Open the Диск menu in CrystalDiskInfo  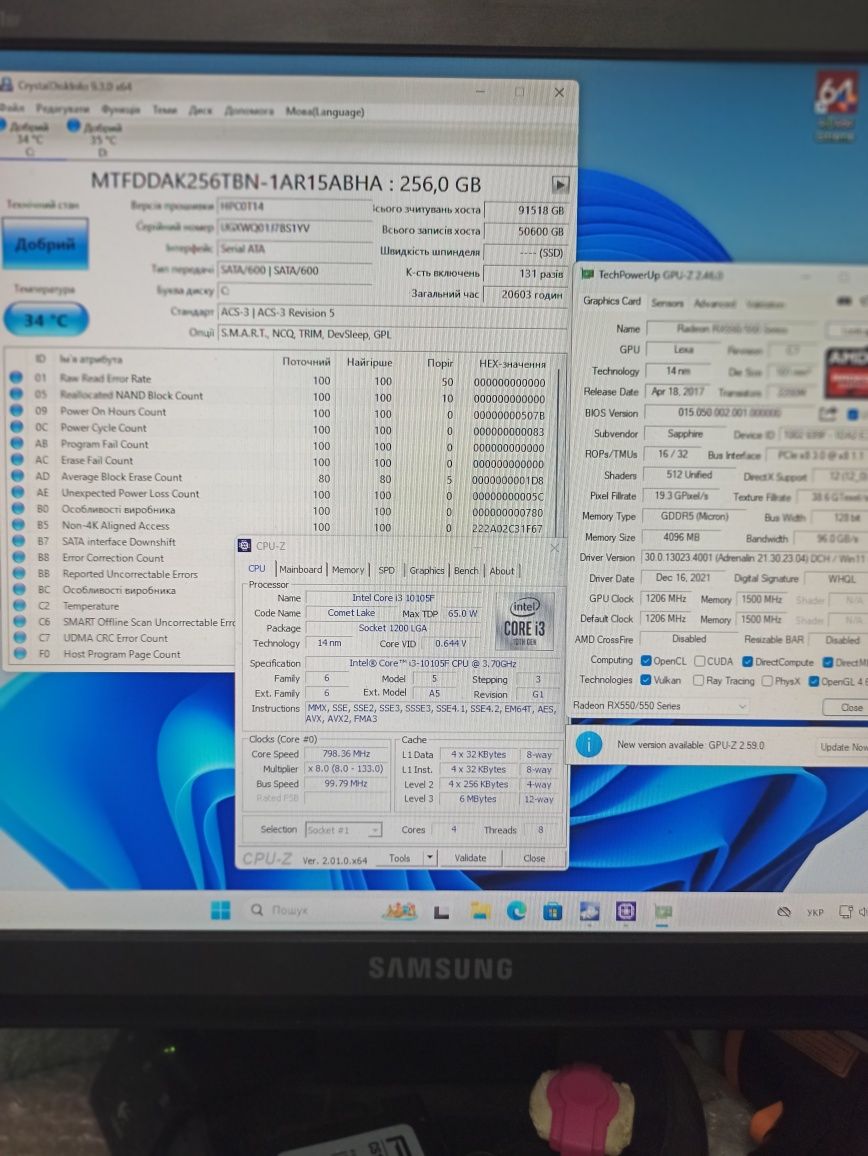coord(201,111)
